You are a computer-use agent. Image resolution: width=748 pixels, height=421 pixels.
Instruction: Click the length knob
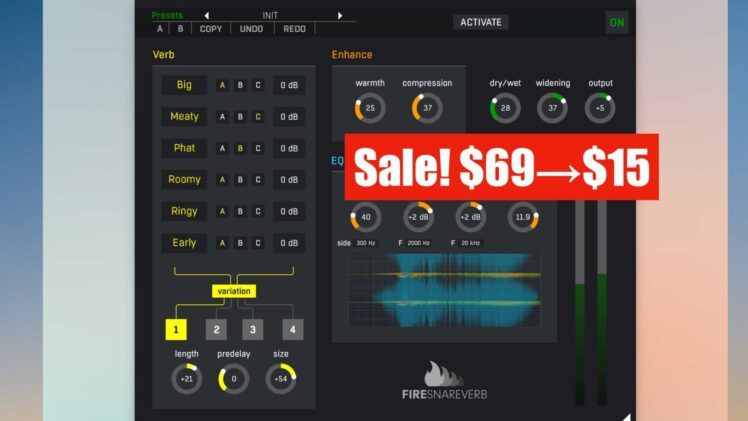click(x=187, y=379)
